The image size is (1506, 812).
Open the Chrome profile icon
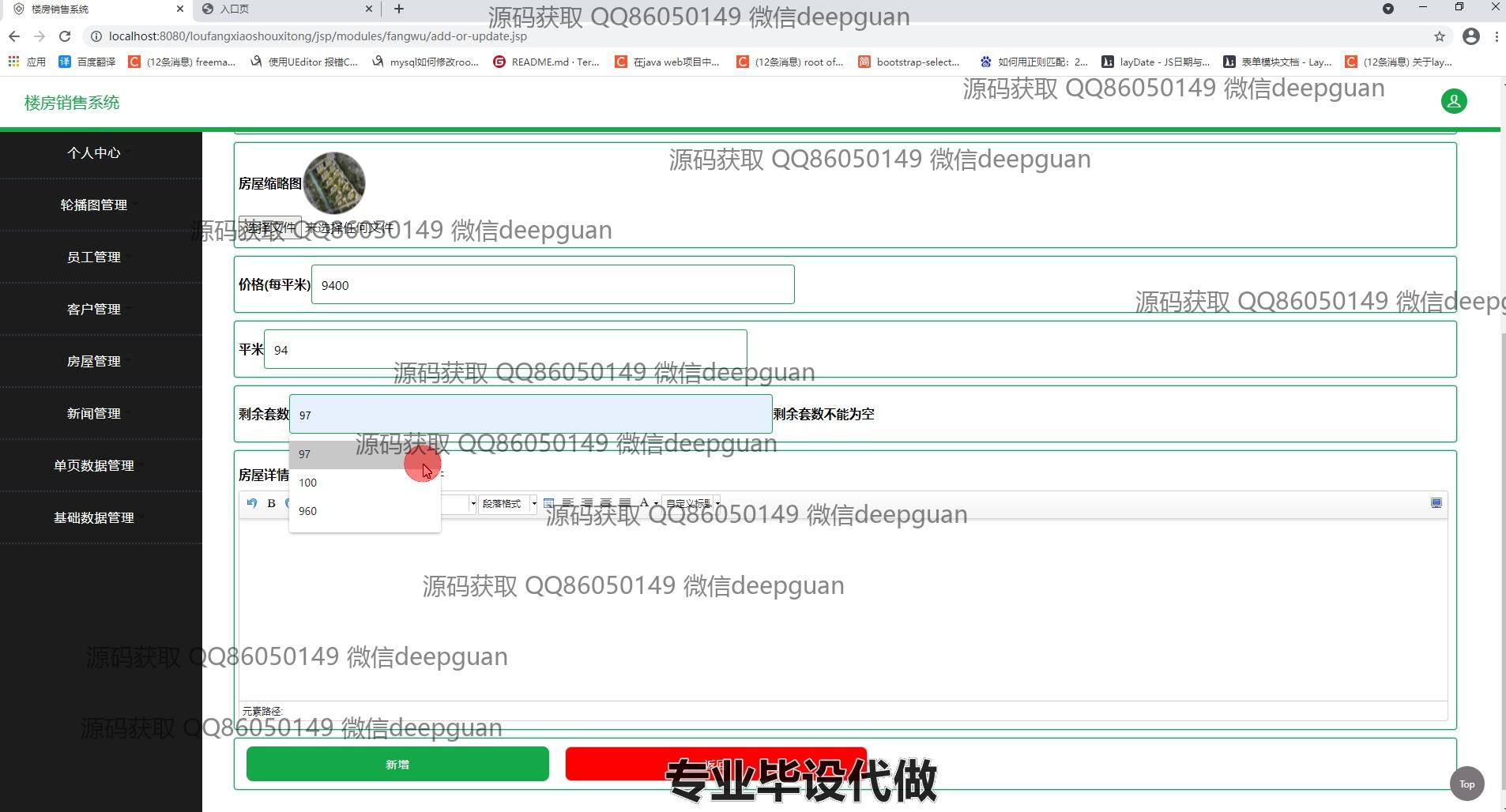pos(1471,36)
